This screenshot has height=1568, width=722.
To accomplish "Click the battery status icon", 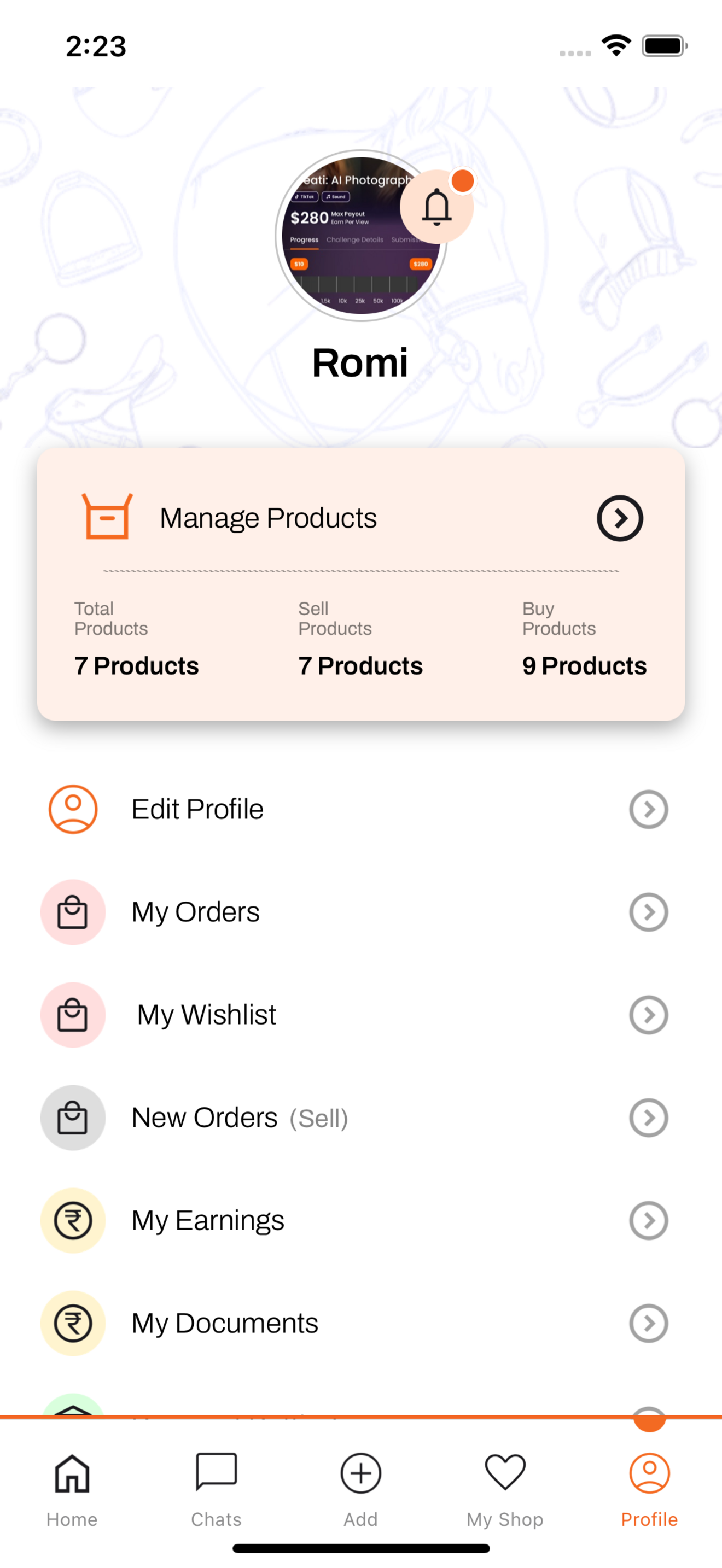I will click(x=665, y=46).
